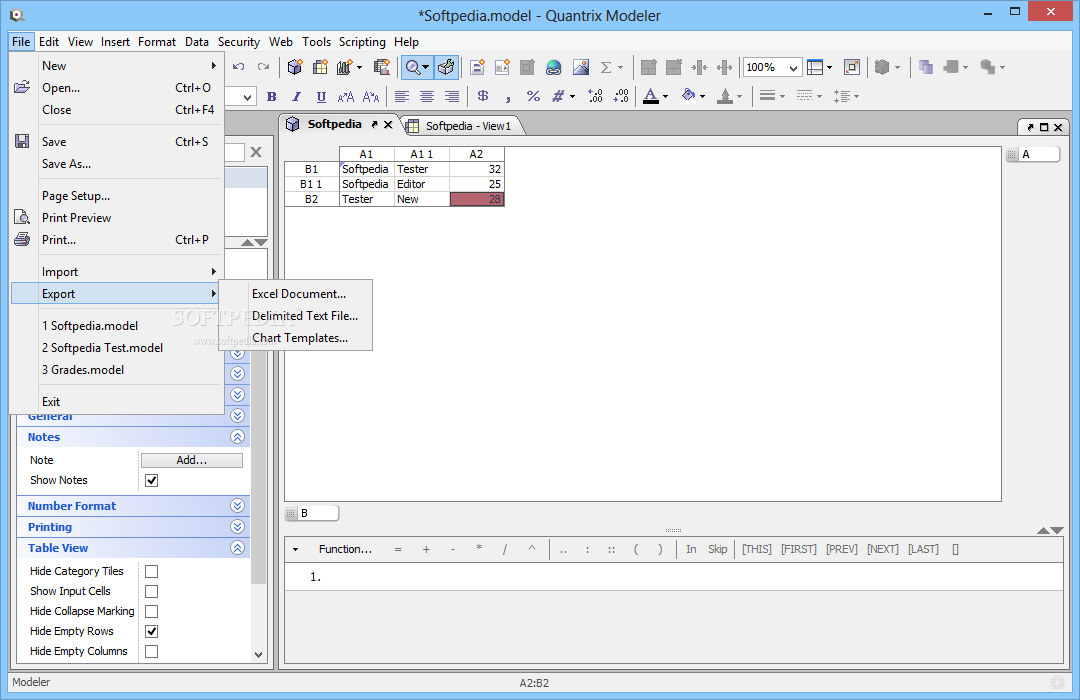The height and width of the screenshot is (700, 1080).
Task: Increase the font size
Action: point(346,96)
